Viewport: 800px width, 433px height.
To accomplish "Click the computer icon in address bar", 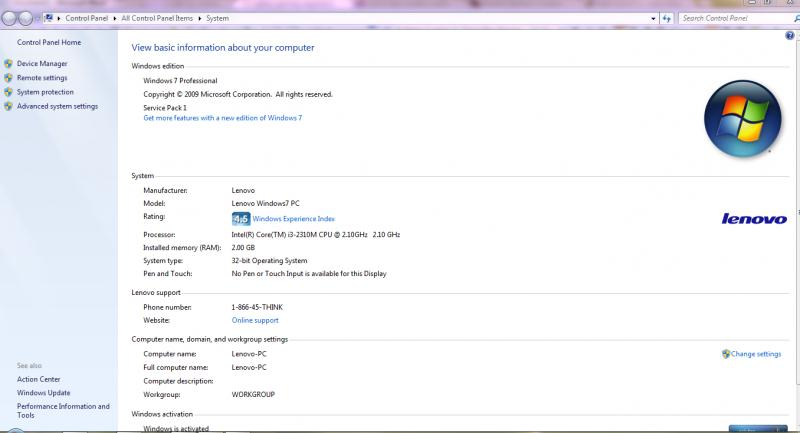I will (x=48, y=18).
